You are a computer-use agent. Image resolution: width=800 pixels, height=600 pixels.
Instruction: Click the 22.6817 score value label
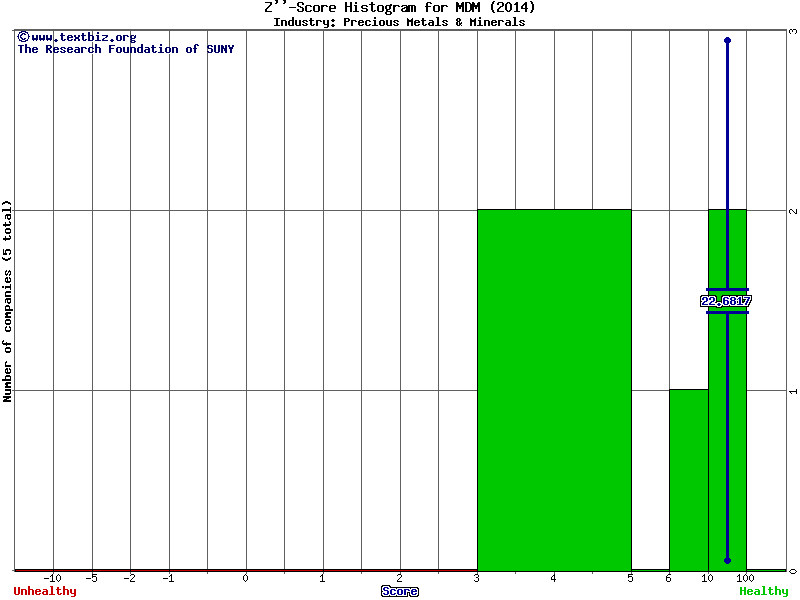pos(726,301)
